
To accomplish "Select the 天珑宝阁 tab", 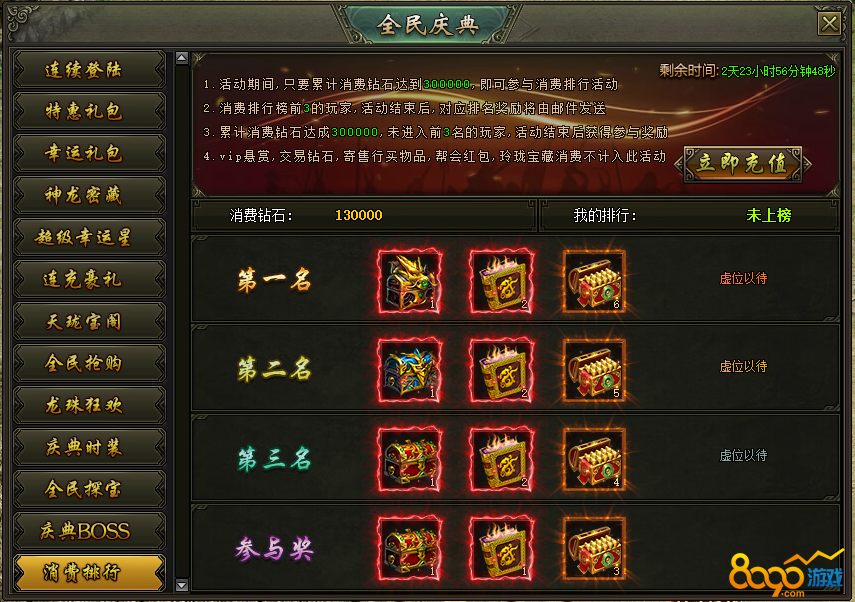I will [89, 321].
